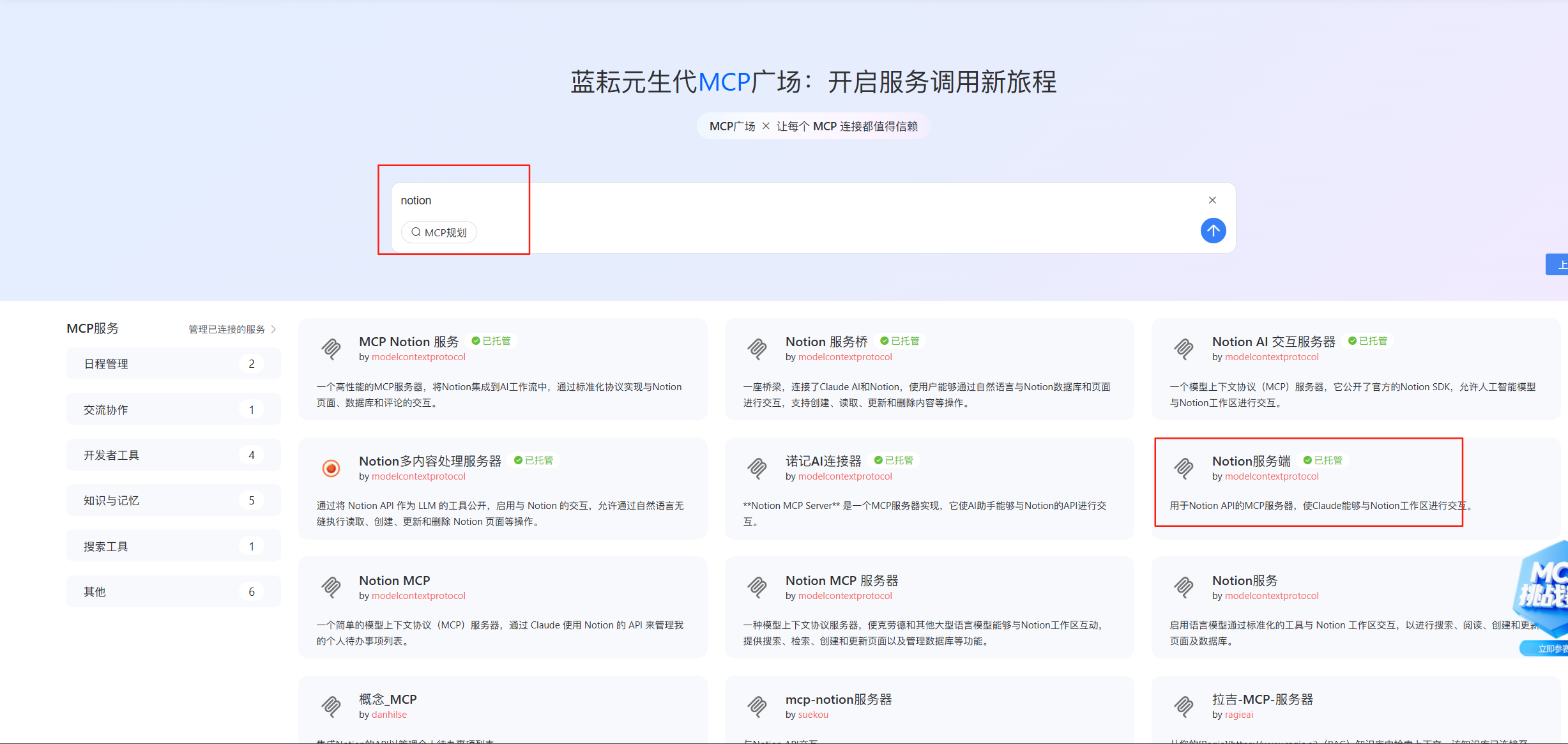The image size is (1568, 744).
Task: Click author link ragieai
Action: (1239, 715)
